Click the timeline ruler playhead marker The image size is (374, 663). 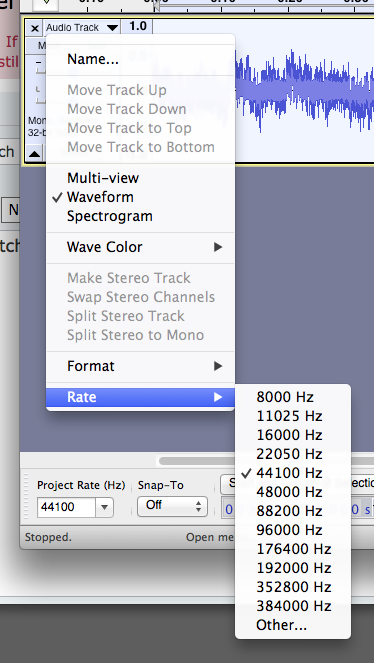point(156,5)
